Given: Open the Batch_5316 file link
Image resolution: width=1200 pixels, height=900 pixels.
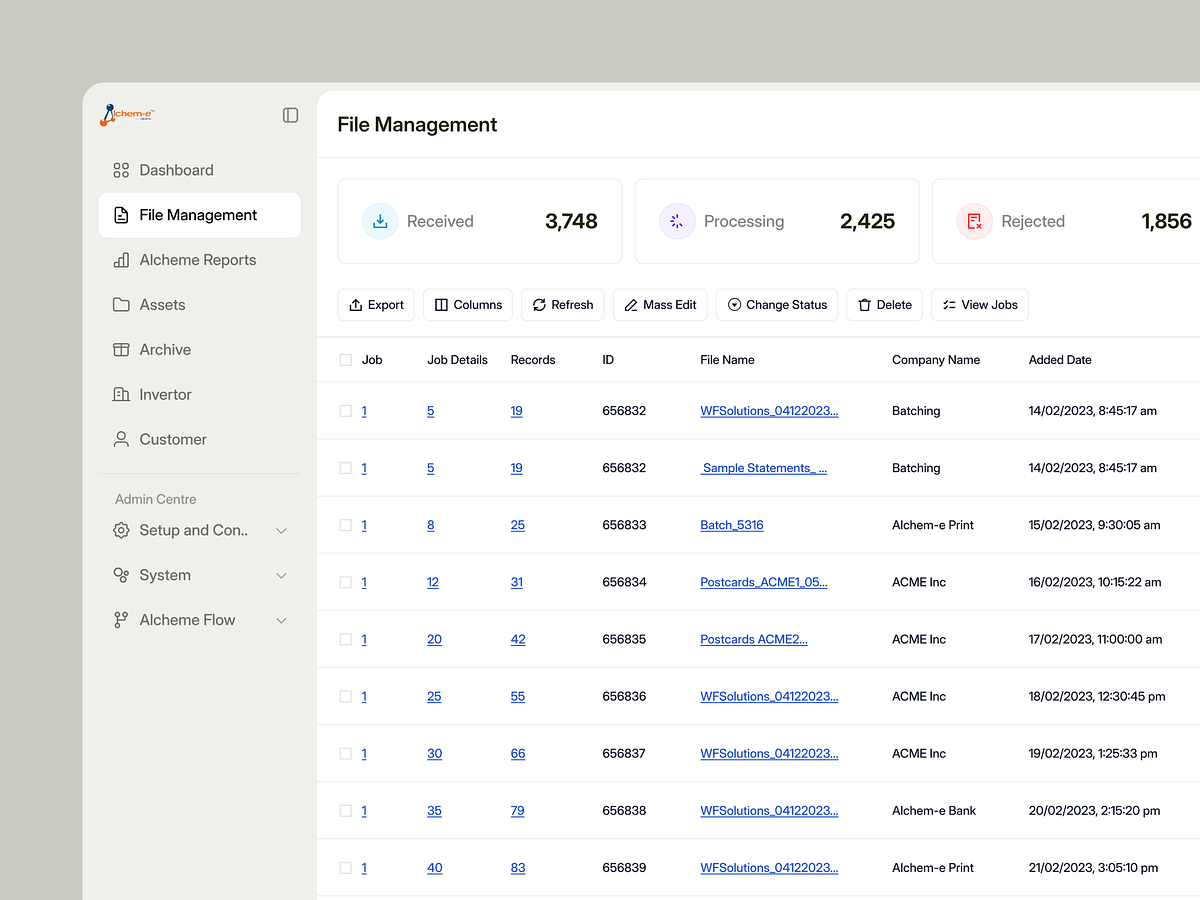Looking at the screenshot, I should click(x=732, y=525).
